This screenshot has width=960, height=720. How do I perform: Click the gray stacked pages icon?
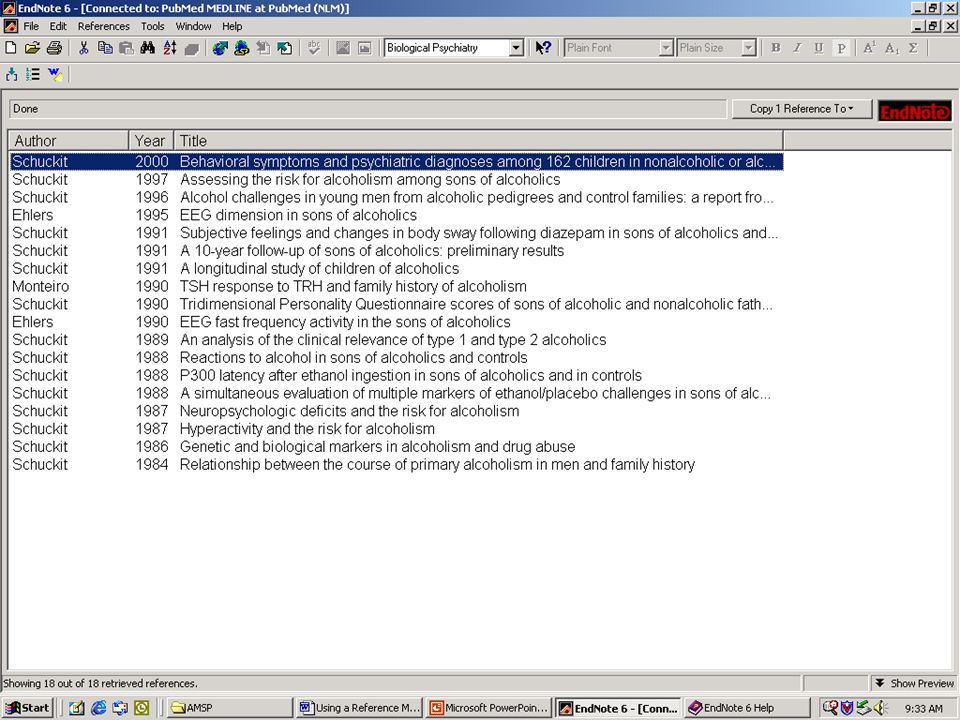pos(192,48)
